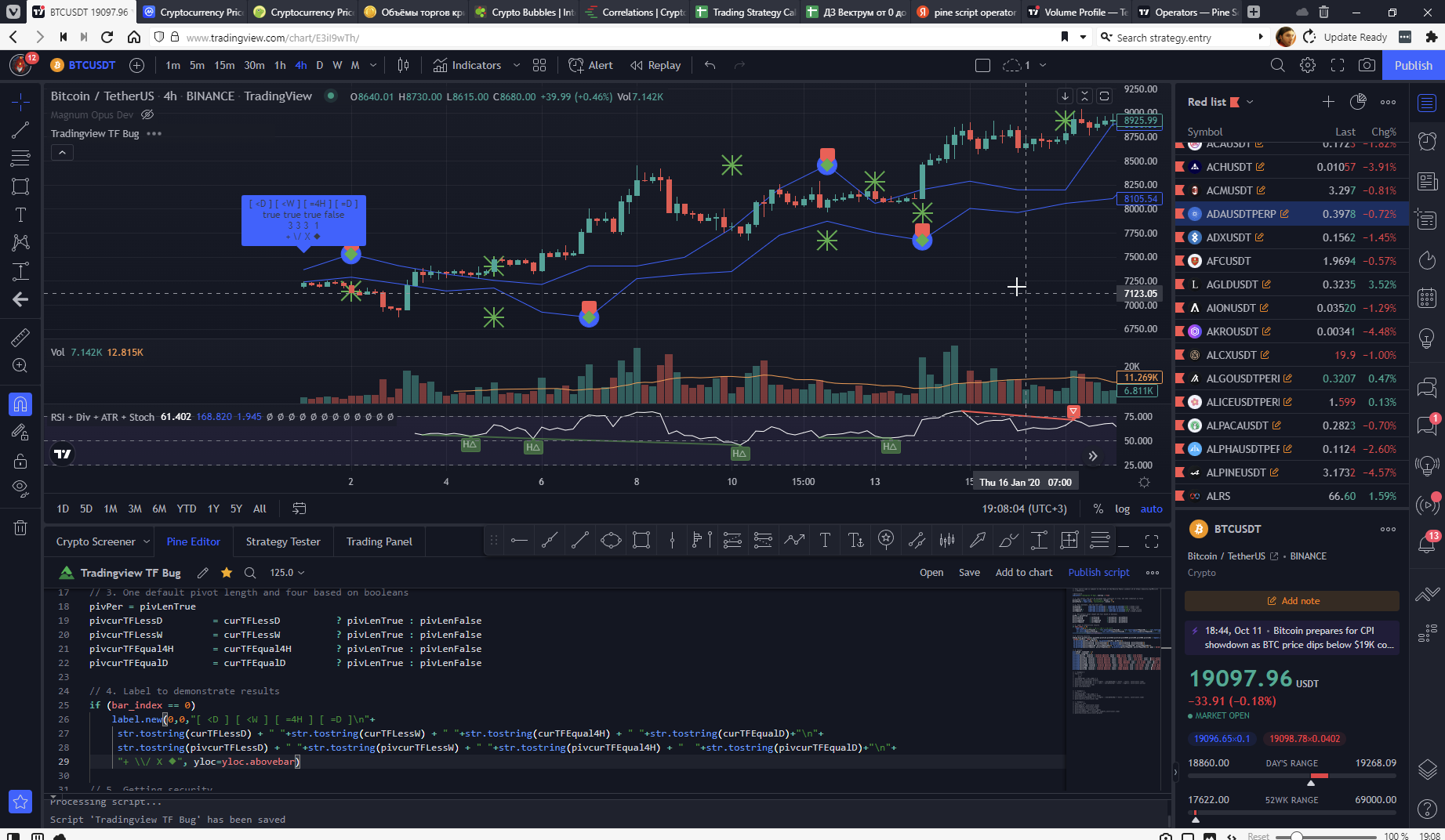Open the Trading Panel tab
This screenshot has width=1445, height=840.
coord(379,541)
